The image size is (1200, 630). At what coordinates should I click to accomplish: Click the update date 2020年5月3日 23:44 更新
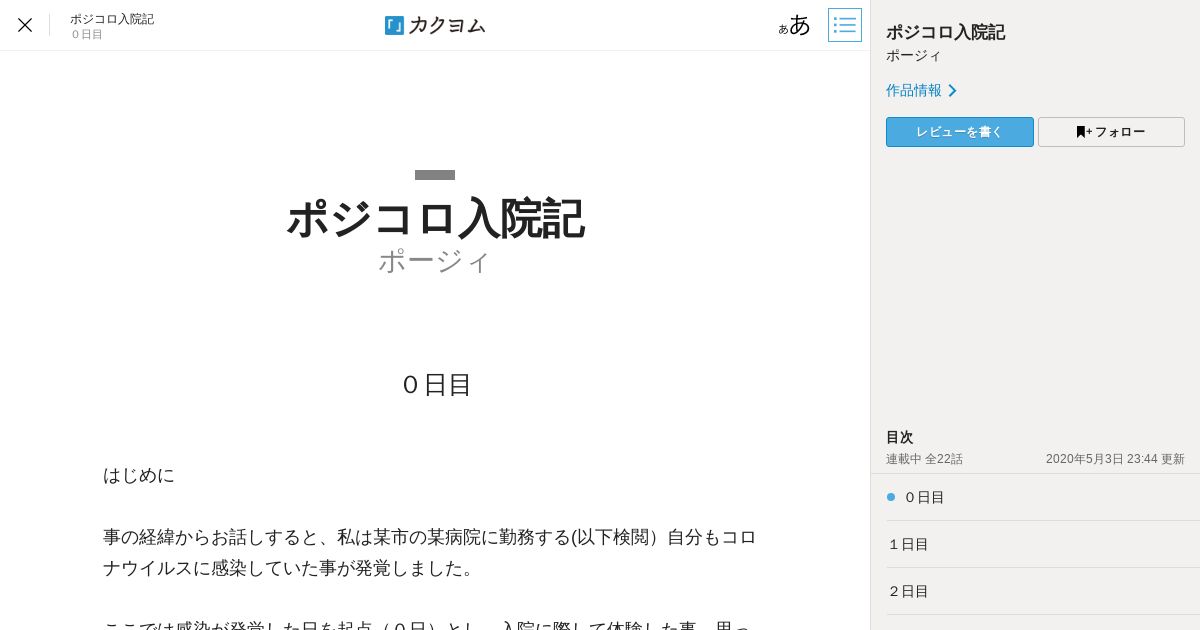click(x=1115, y=459)
